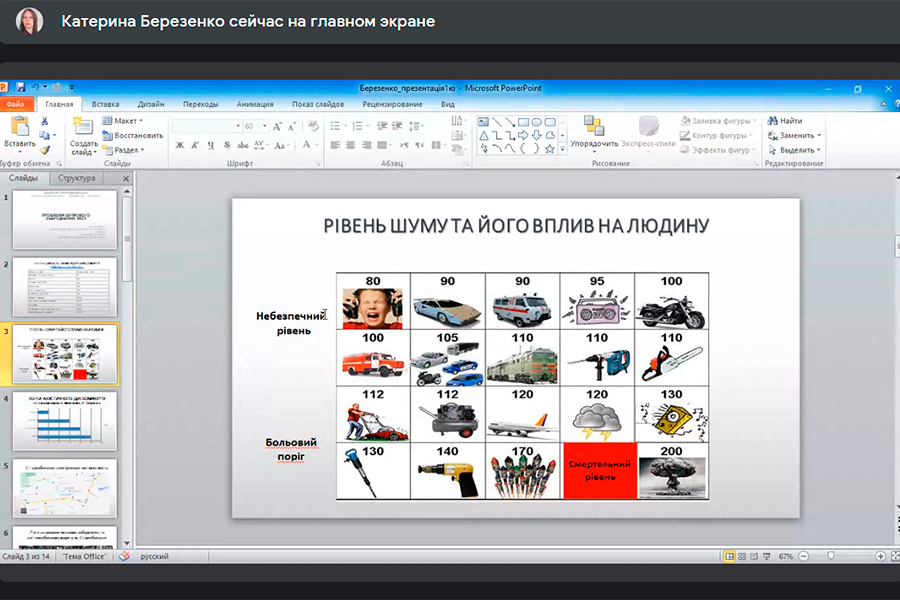The height and width of the screenshot is (600, 900).
Task: Click the spell check icon in status bar
Action: pyautogui.click(x=125, y=556)
